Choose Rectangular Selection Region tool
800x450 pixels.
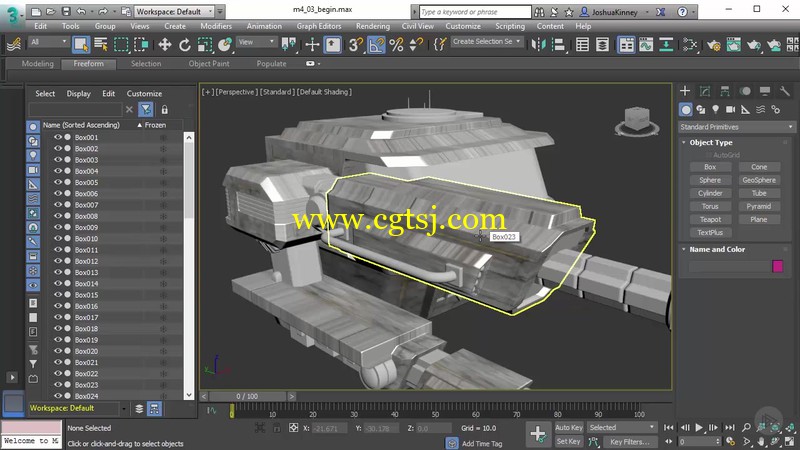pyautogui.click(x=121, y=45)
